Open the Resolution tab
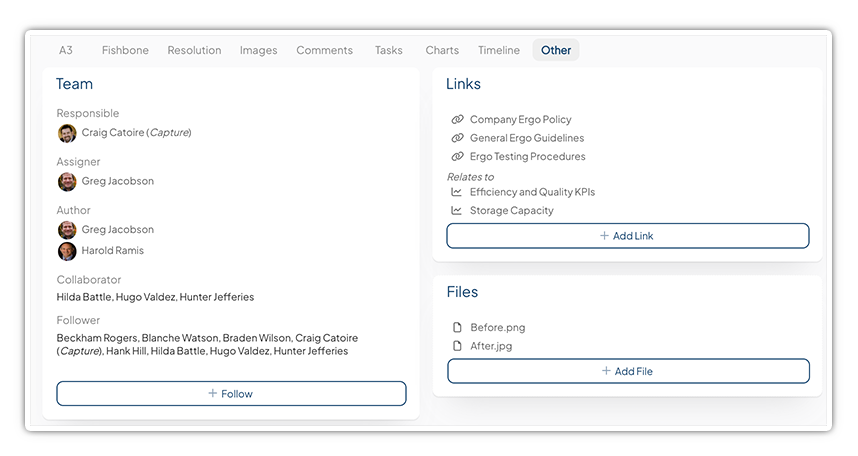 pos(194,50)
